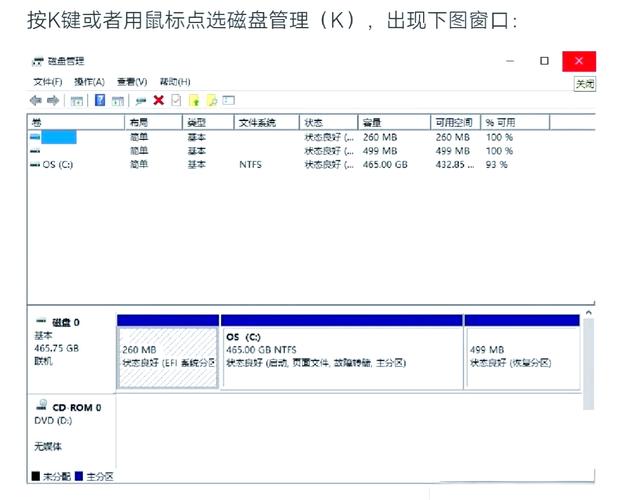Click the 499 MB capacity cell
The image size is (622, 500).
[380, 151]
